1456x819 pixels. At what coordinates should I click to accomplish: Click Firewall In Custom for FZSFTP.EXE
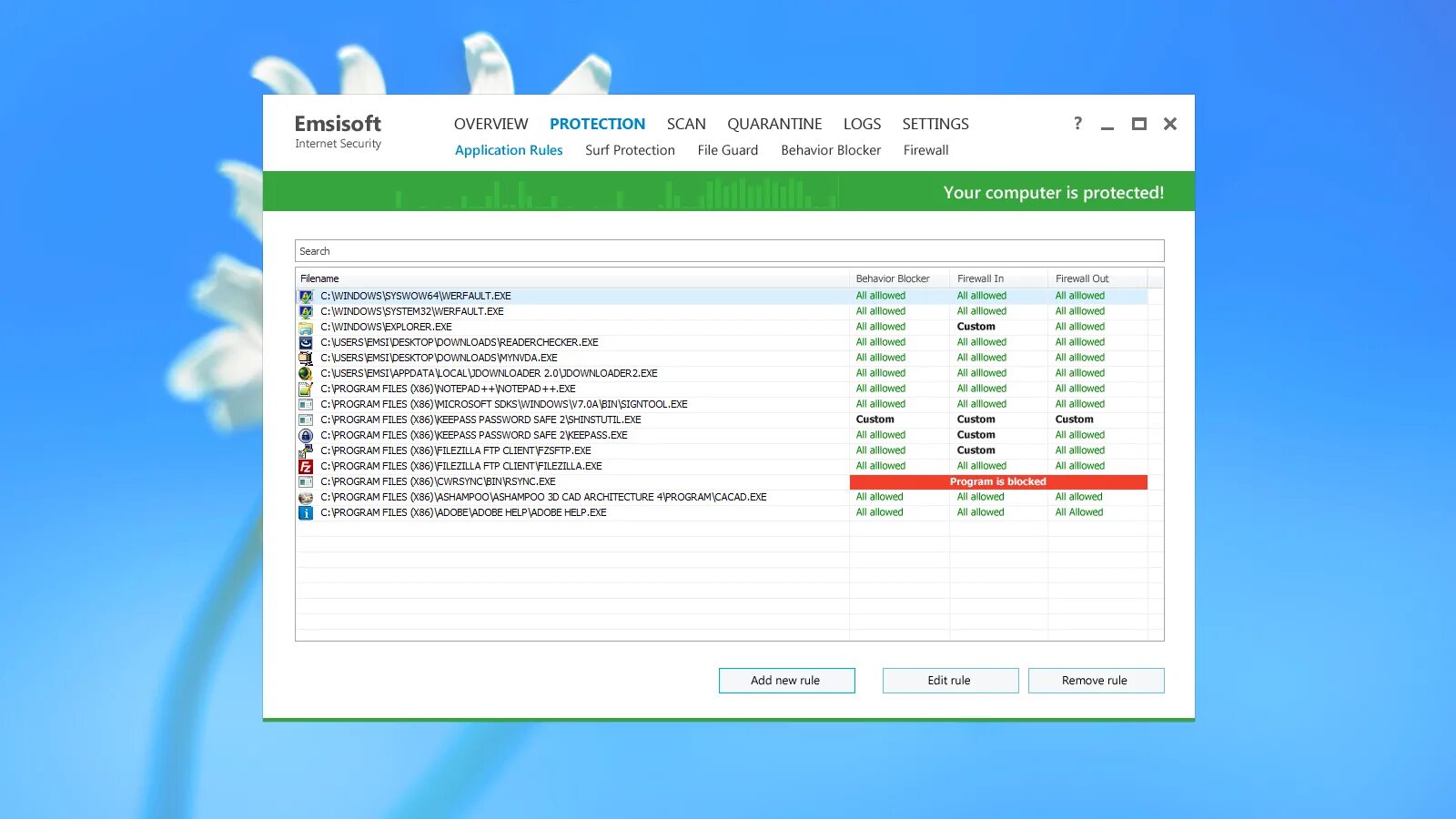click(x=976, y=450)
